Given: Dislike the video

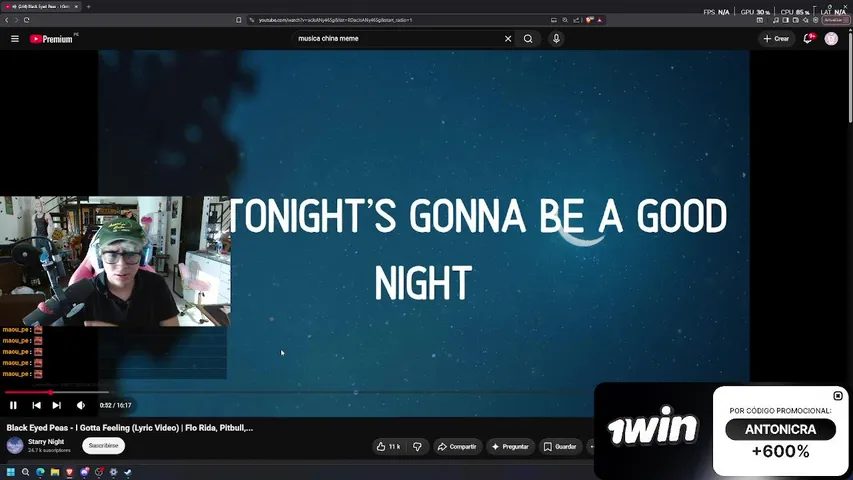Looking at the screenshot, I should pyautogui.click(x=417, y=447).
